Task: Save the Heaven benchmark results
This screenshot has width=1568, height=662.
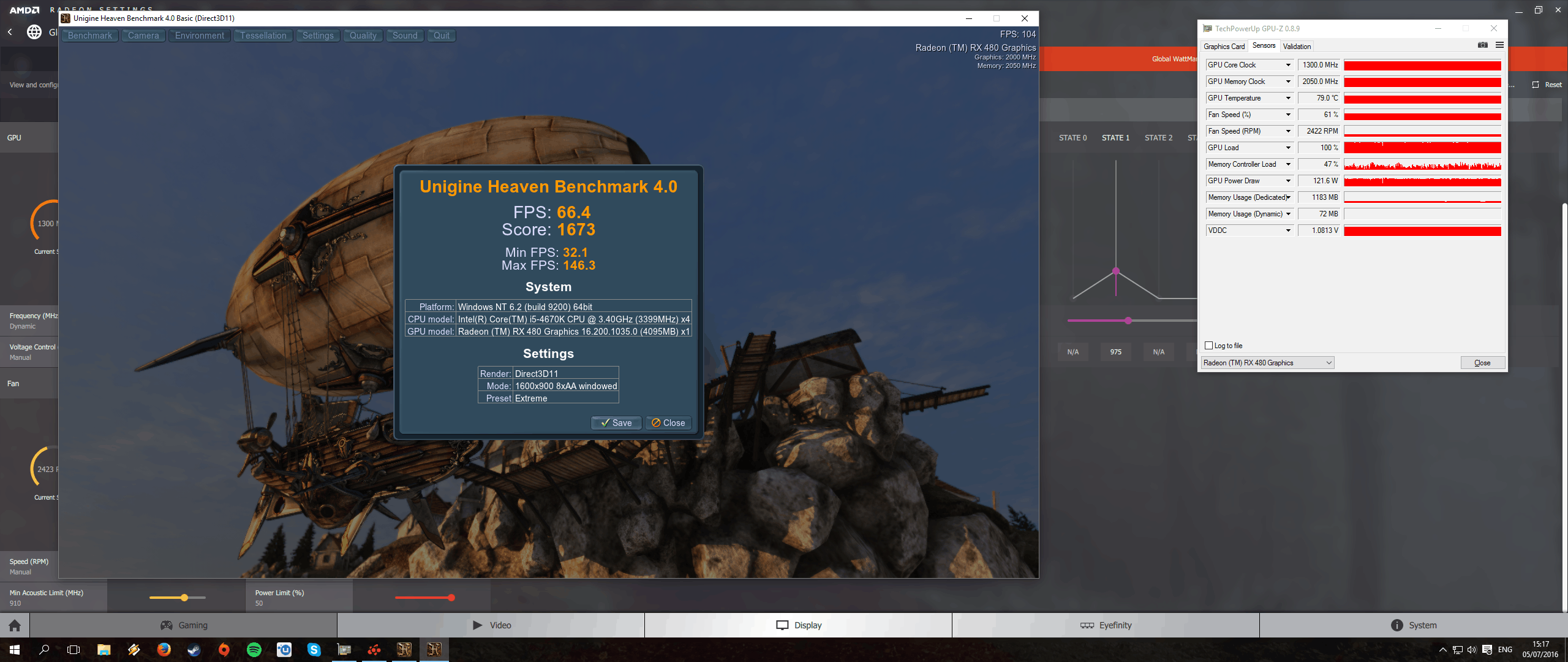Action: pyautogui.click(x=616, y=423)
